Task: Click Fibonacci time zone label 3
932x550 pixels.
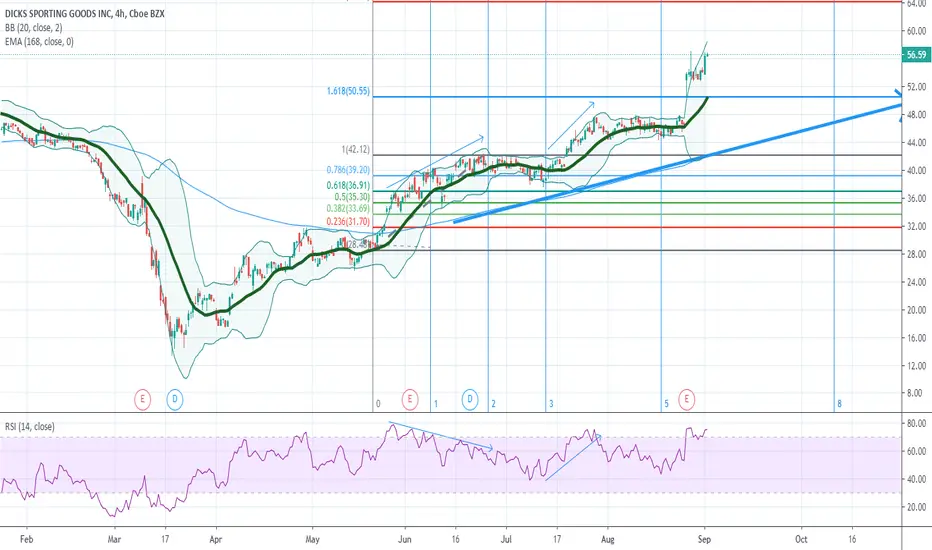Action: point(551,404)
